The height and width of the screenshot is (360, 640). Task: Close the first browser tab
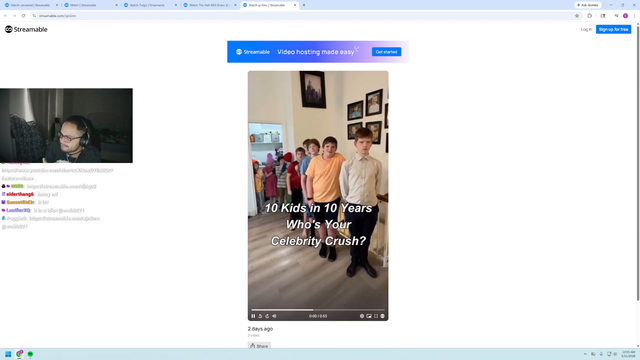pyautogui.click(x=57, y=5)
